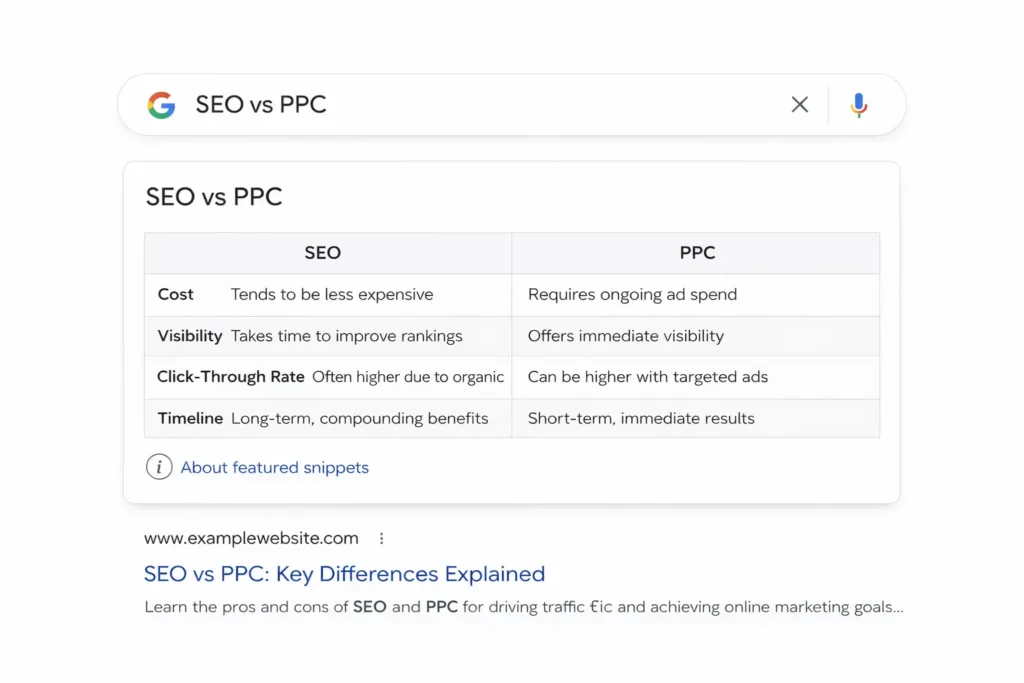Click the SEO vs PPC featured snippet heading
The height and width of the screenshot is (683, 1024).
213,196
